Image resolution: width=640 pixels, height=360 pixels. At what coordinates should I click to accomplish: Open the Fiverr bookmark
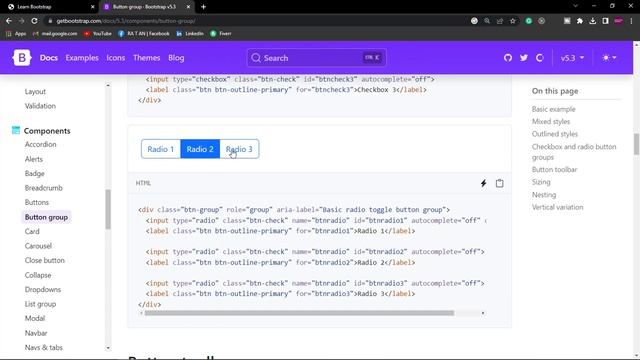(x=220, y=34)
